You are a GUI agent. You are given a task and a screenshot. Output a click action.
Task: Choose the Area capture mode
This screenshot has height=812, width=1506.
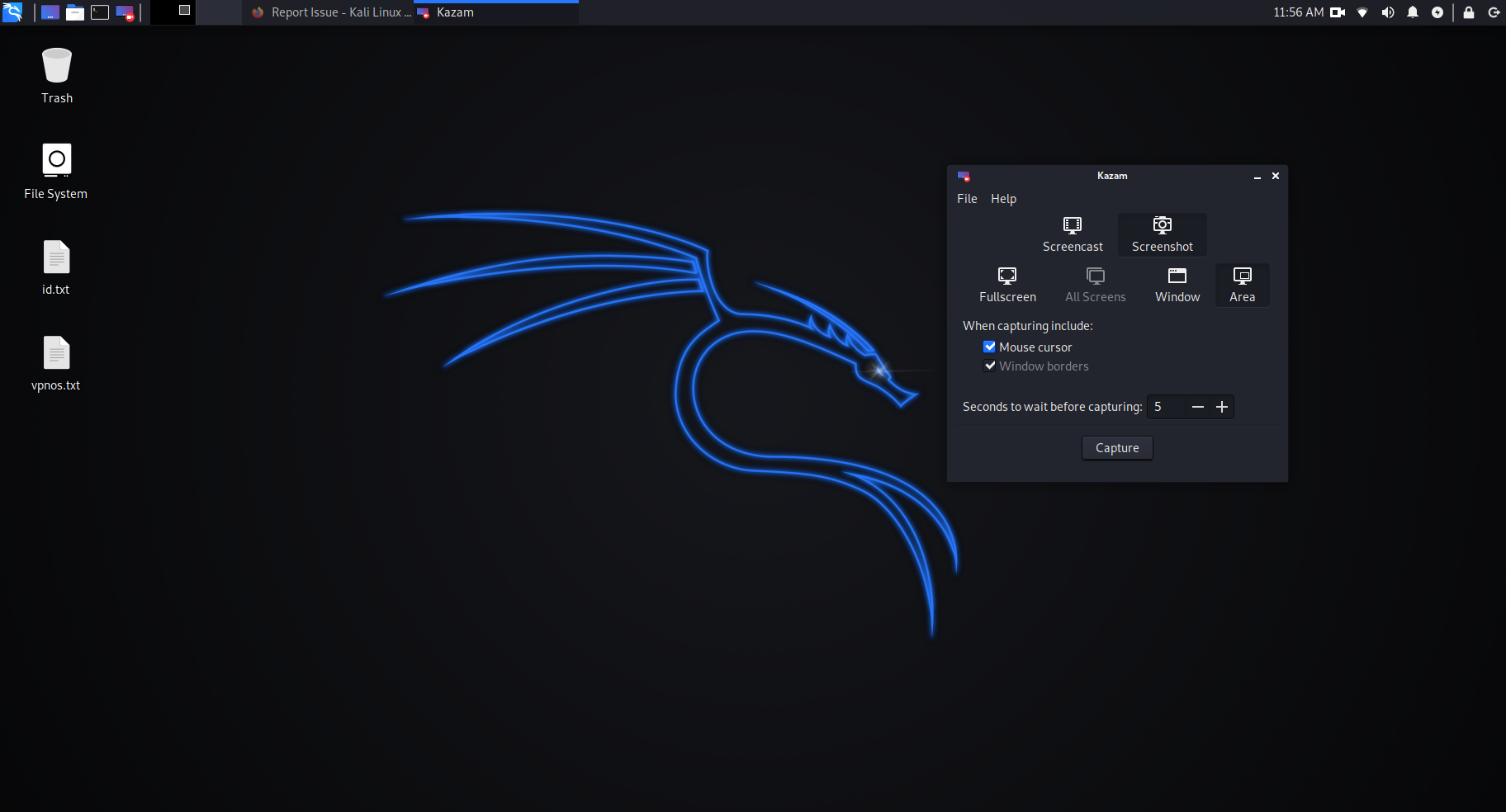point(1242,285)
